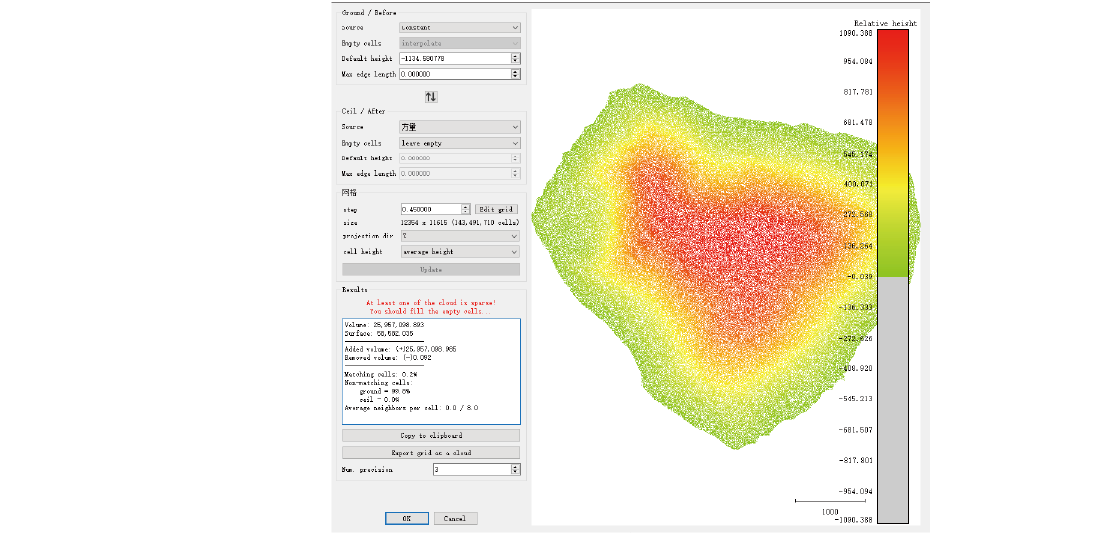Confirm with the OK button
Image resolution: width=1101 pixels, height=534 pixels.
tap(407, 518)
